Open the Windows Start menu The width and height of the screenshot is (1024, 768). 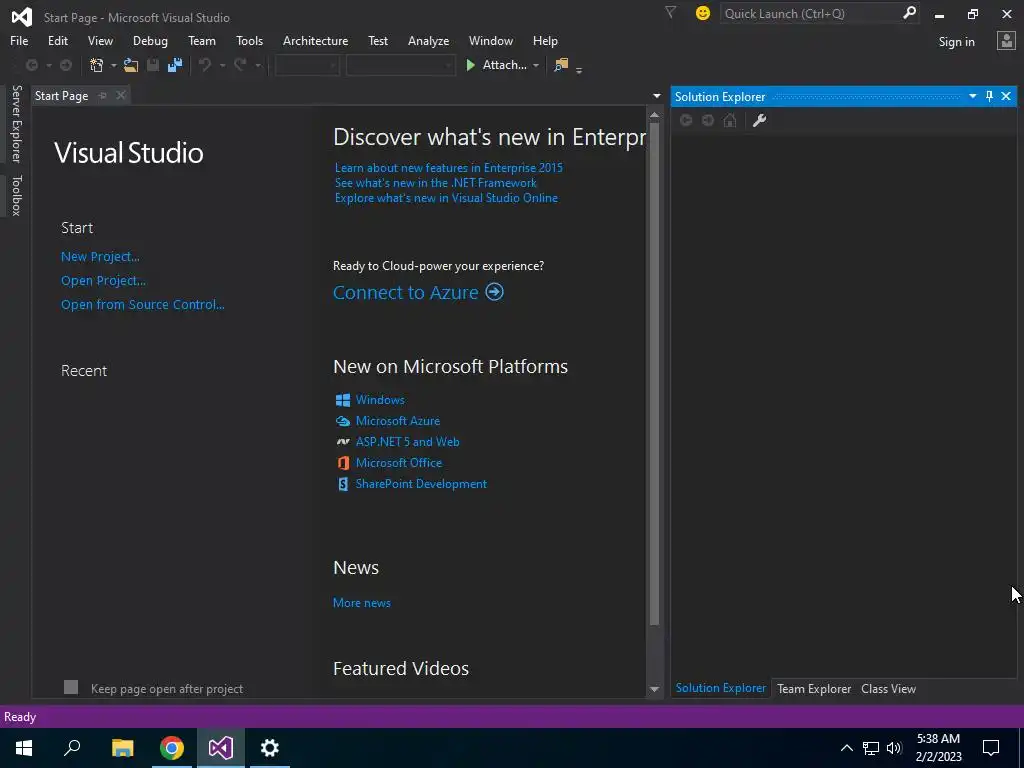(24, 748)
